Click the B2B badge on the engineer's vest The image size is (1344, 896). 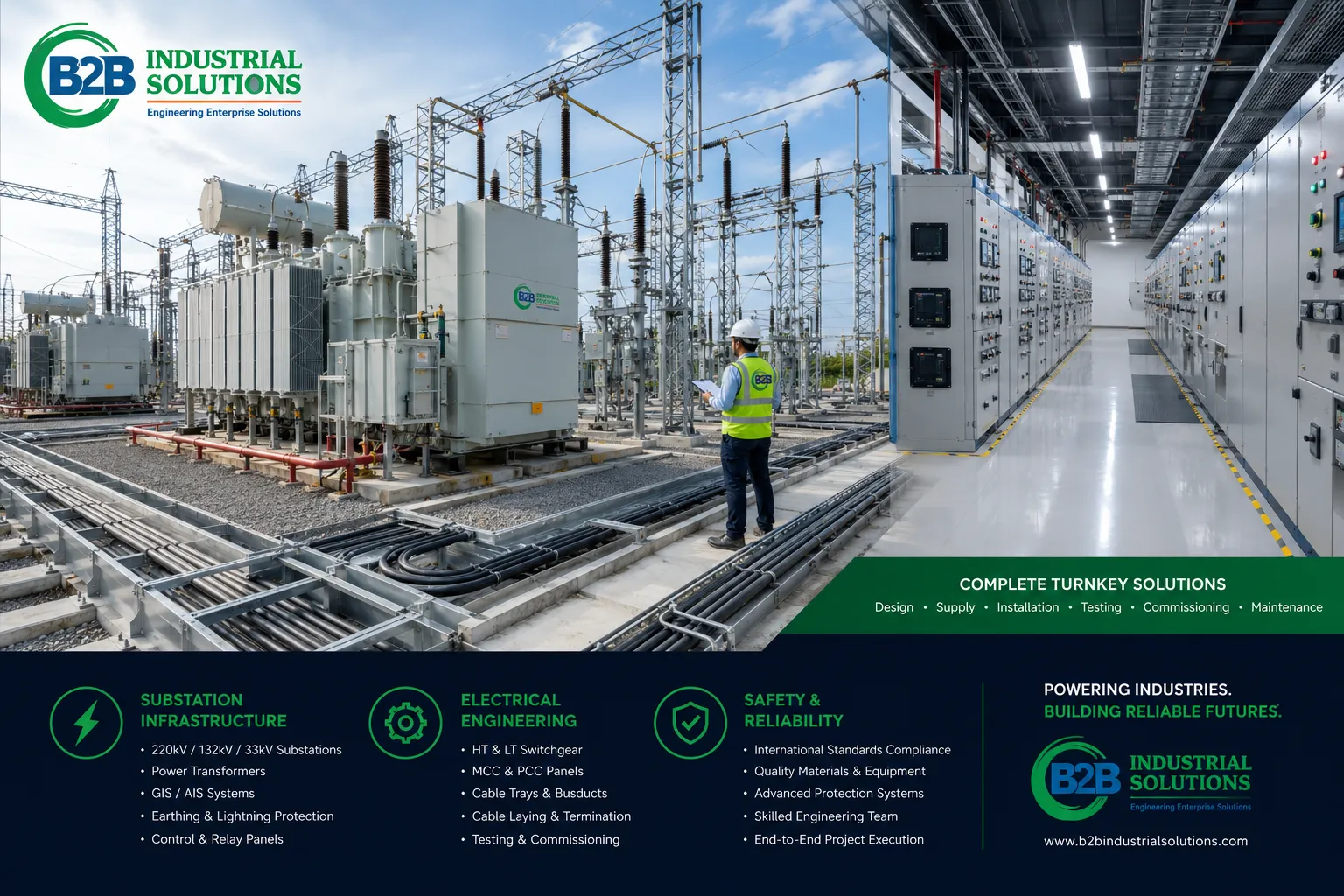pyautogui.click(x=762, y=381)
